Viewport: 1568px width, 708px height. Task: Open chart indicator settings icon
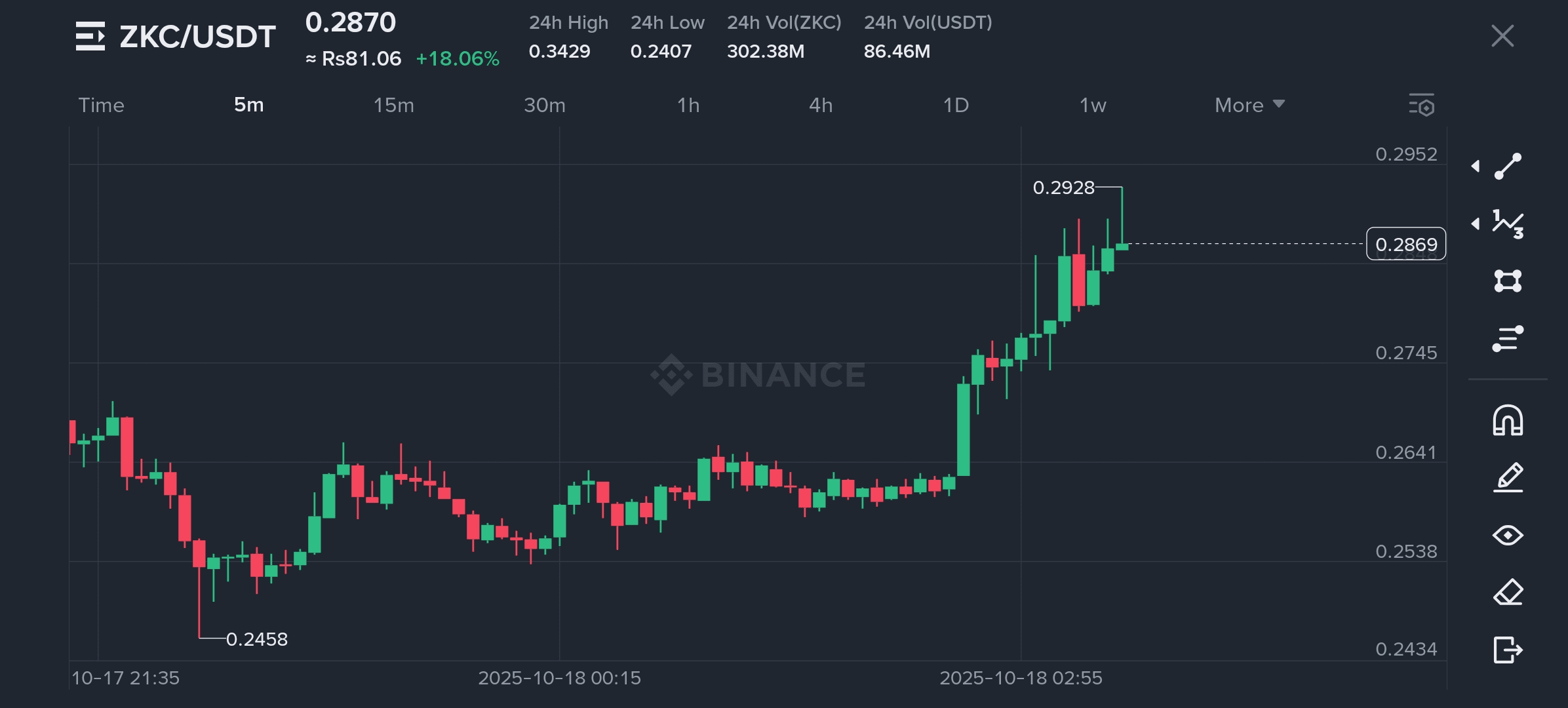[1422, 105]
